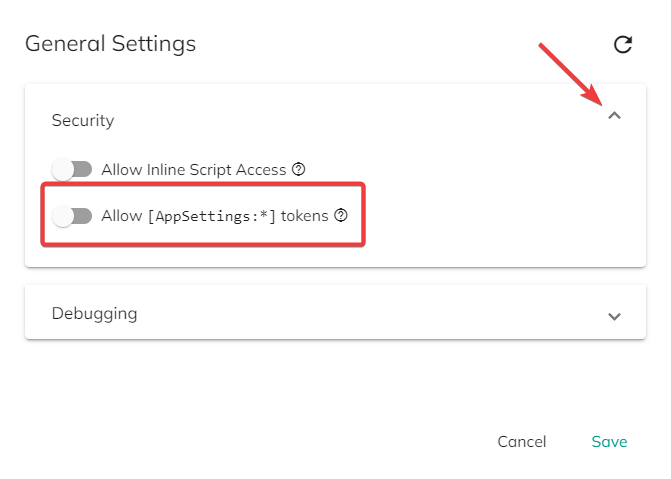
Task: Collapse the Security section with the up chevron
Action: click(x=615, y=116)
